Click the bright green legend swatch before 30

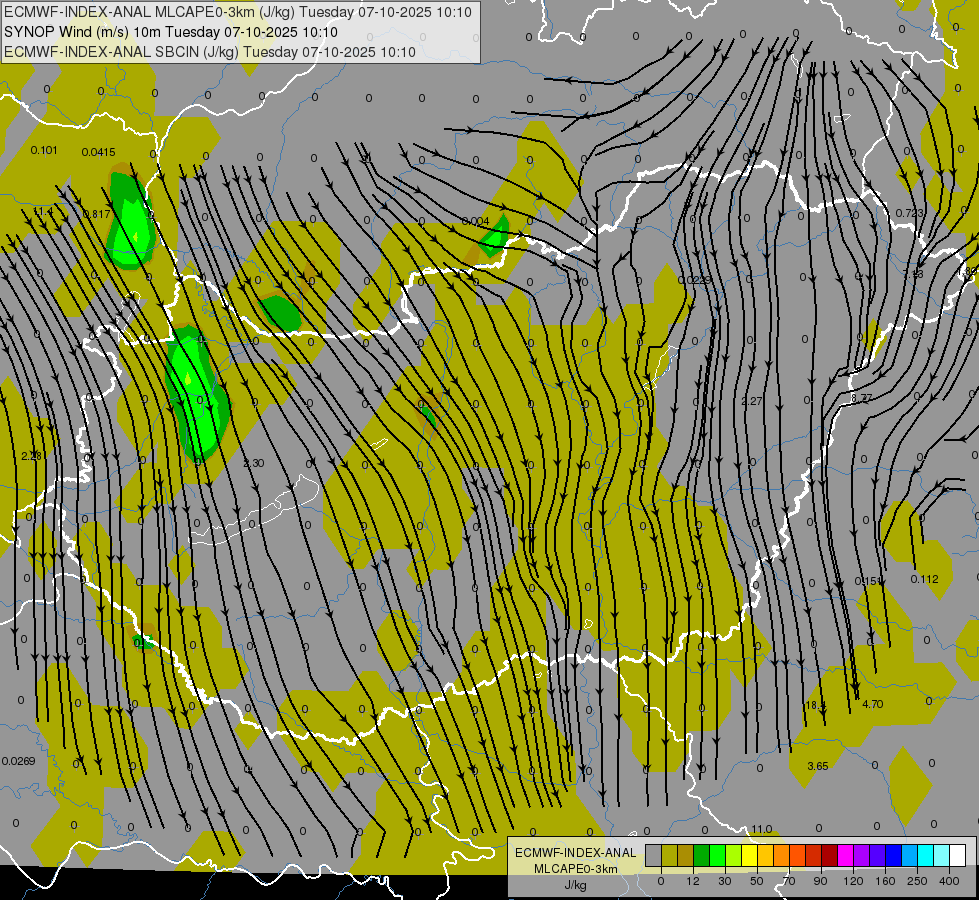pos(717,856)
